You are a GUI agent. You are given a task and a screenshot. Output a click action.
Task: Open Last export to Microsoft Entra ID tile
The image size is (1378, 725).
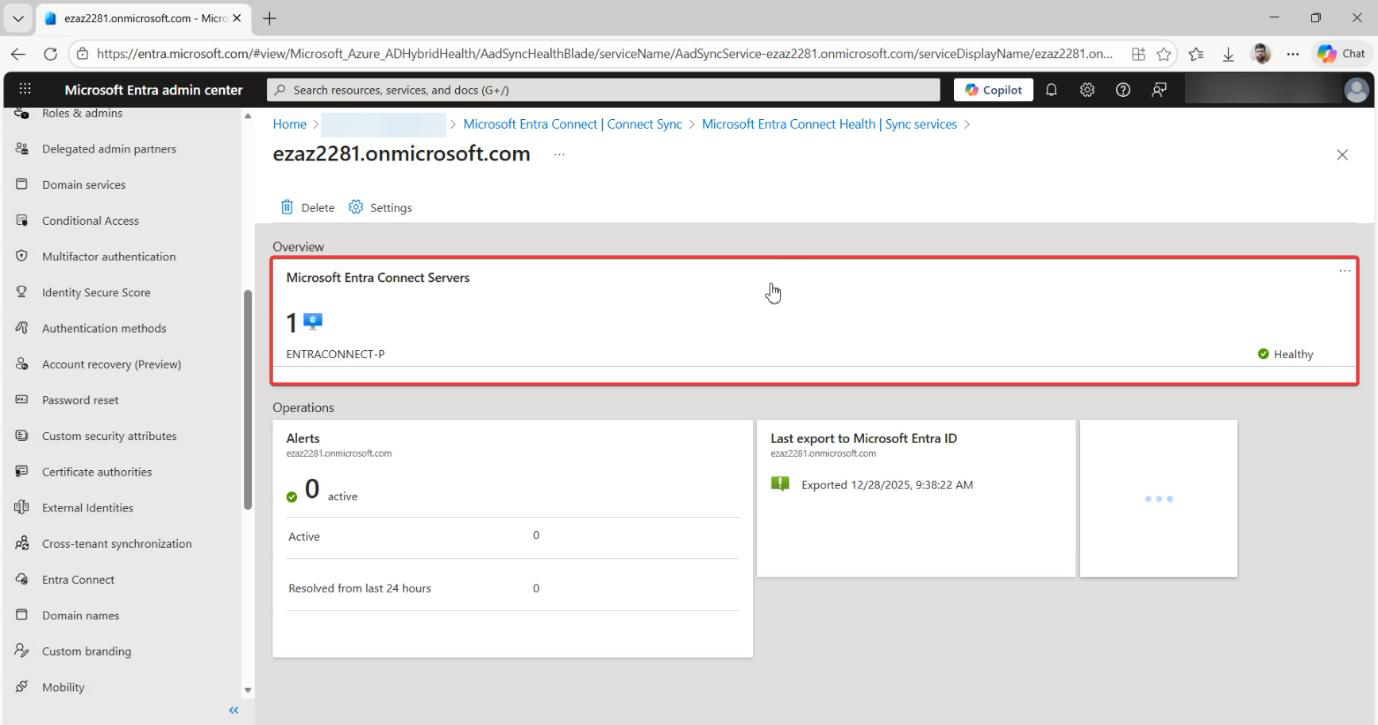tap(916, 498)
